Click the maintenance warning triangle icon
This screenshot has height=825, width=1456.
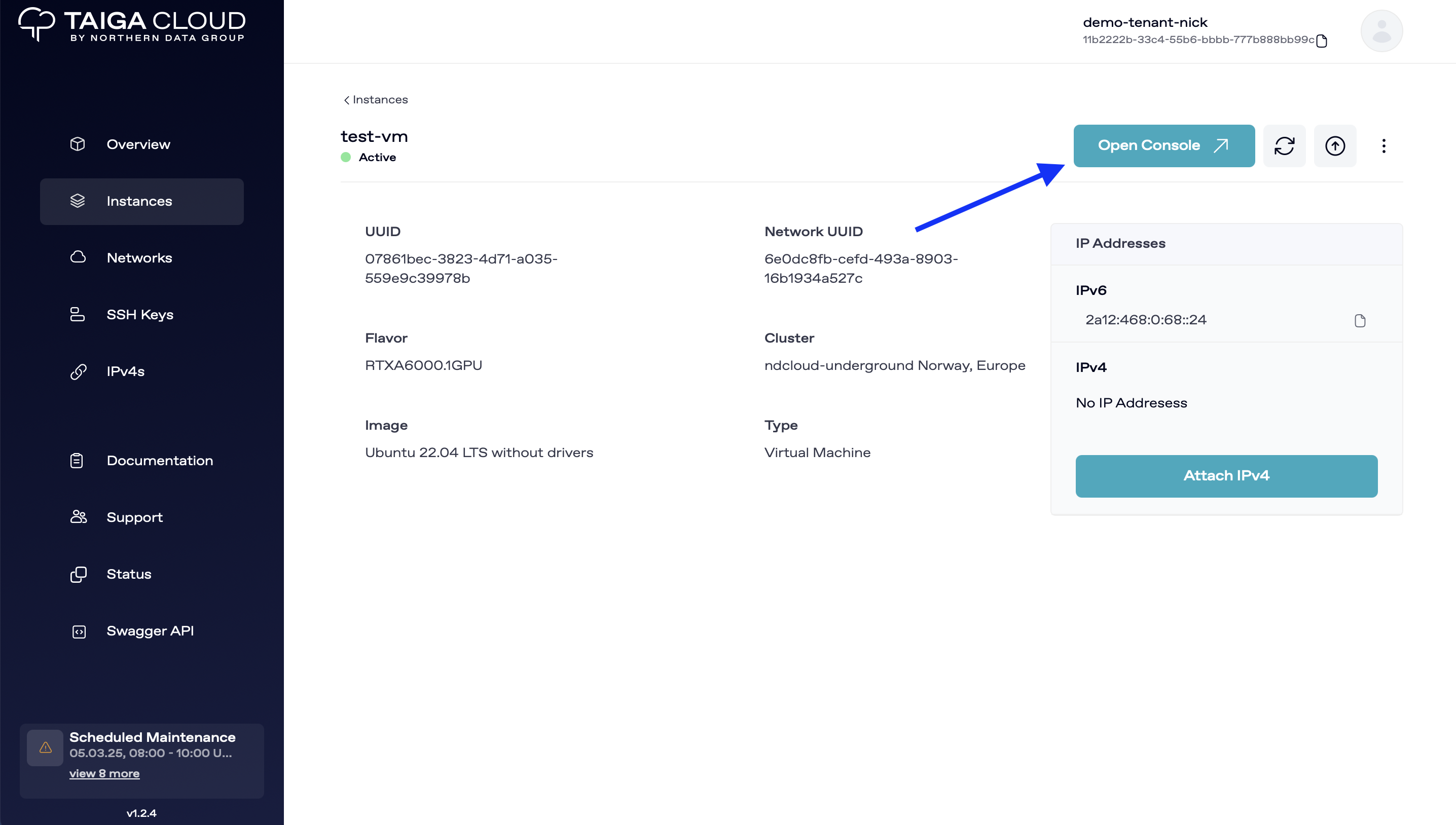tap(45, 748)
